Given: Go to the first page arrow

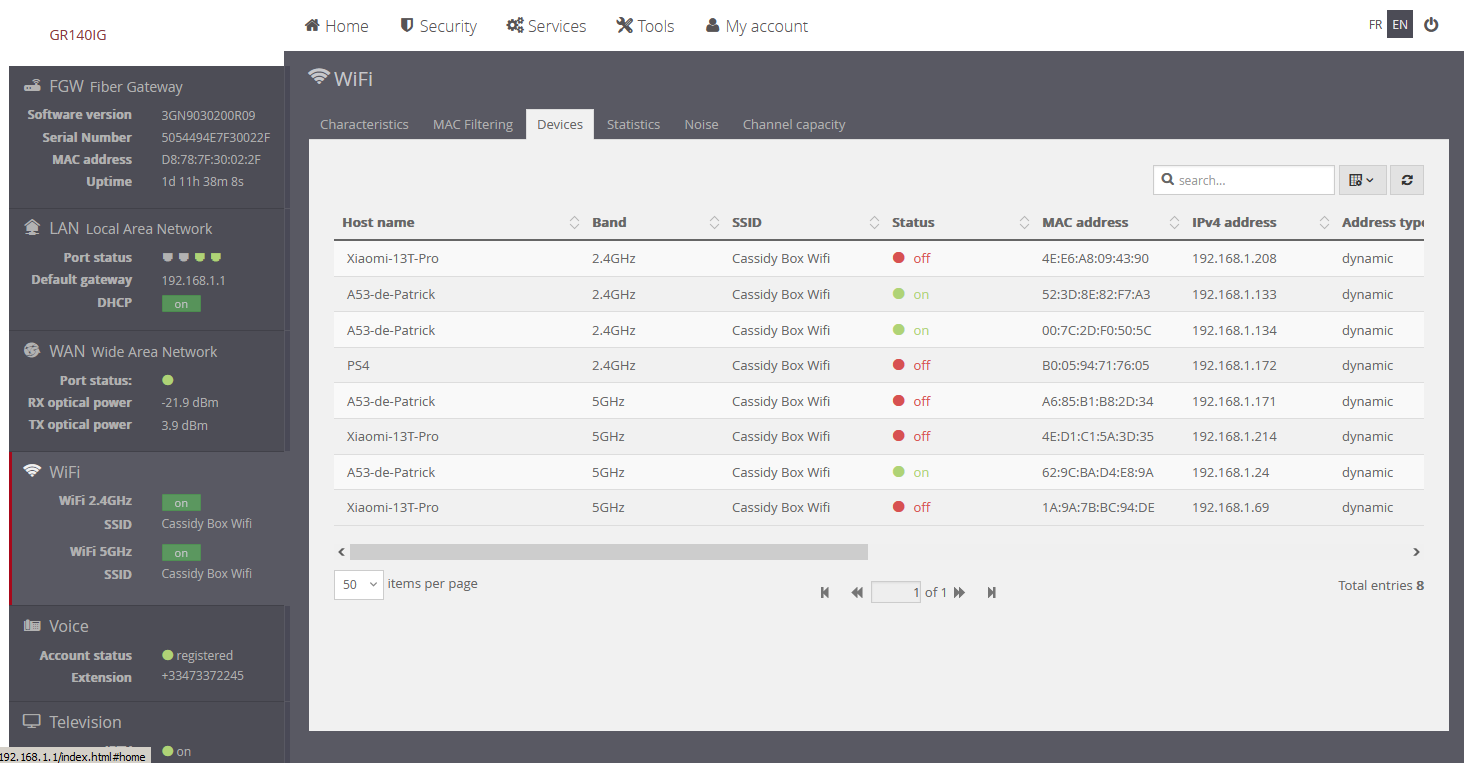Looking at the screenshot, I should 825,593.
